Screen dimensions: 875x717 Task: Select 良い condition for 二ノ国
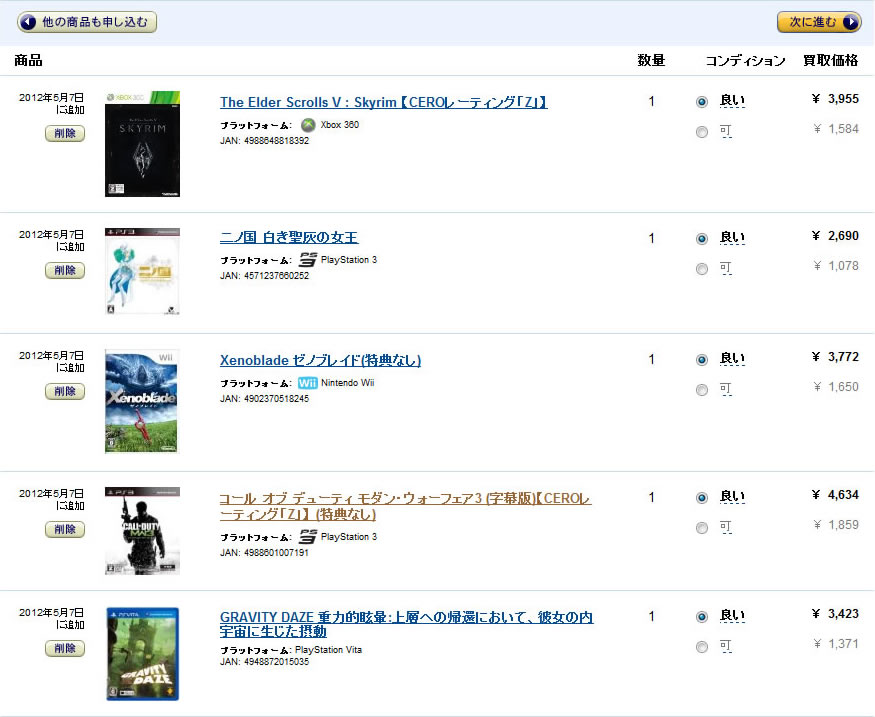tap(702, 239)
